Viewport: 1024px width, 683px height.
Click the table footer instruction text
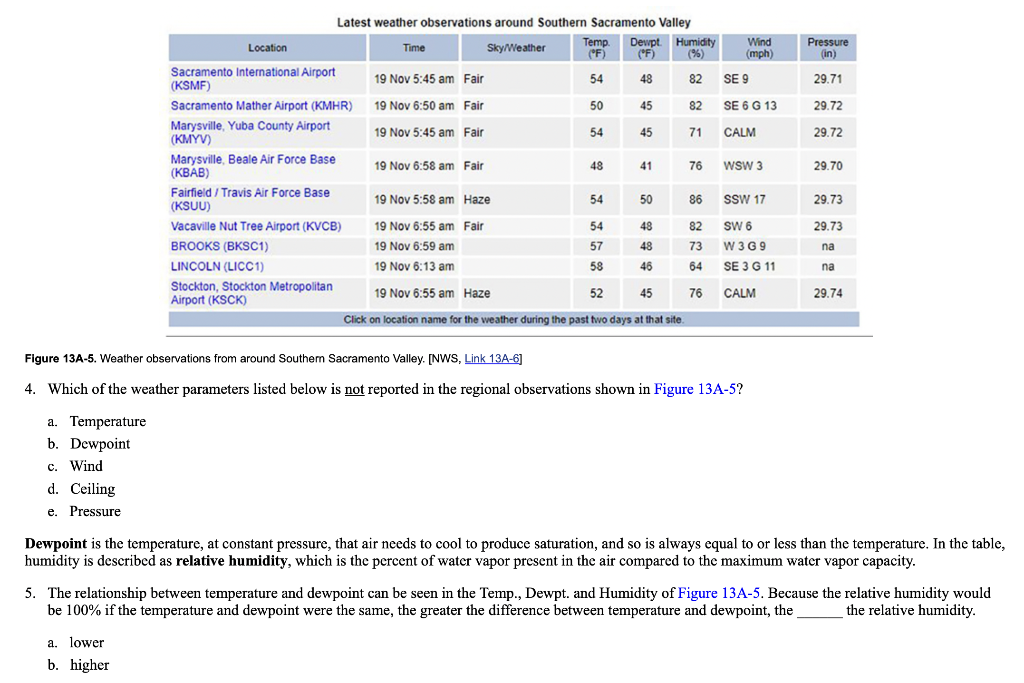click(x=514, y=319)
